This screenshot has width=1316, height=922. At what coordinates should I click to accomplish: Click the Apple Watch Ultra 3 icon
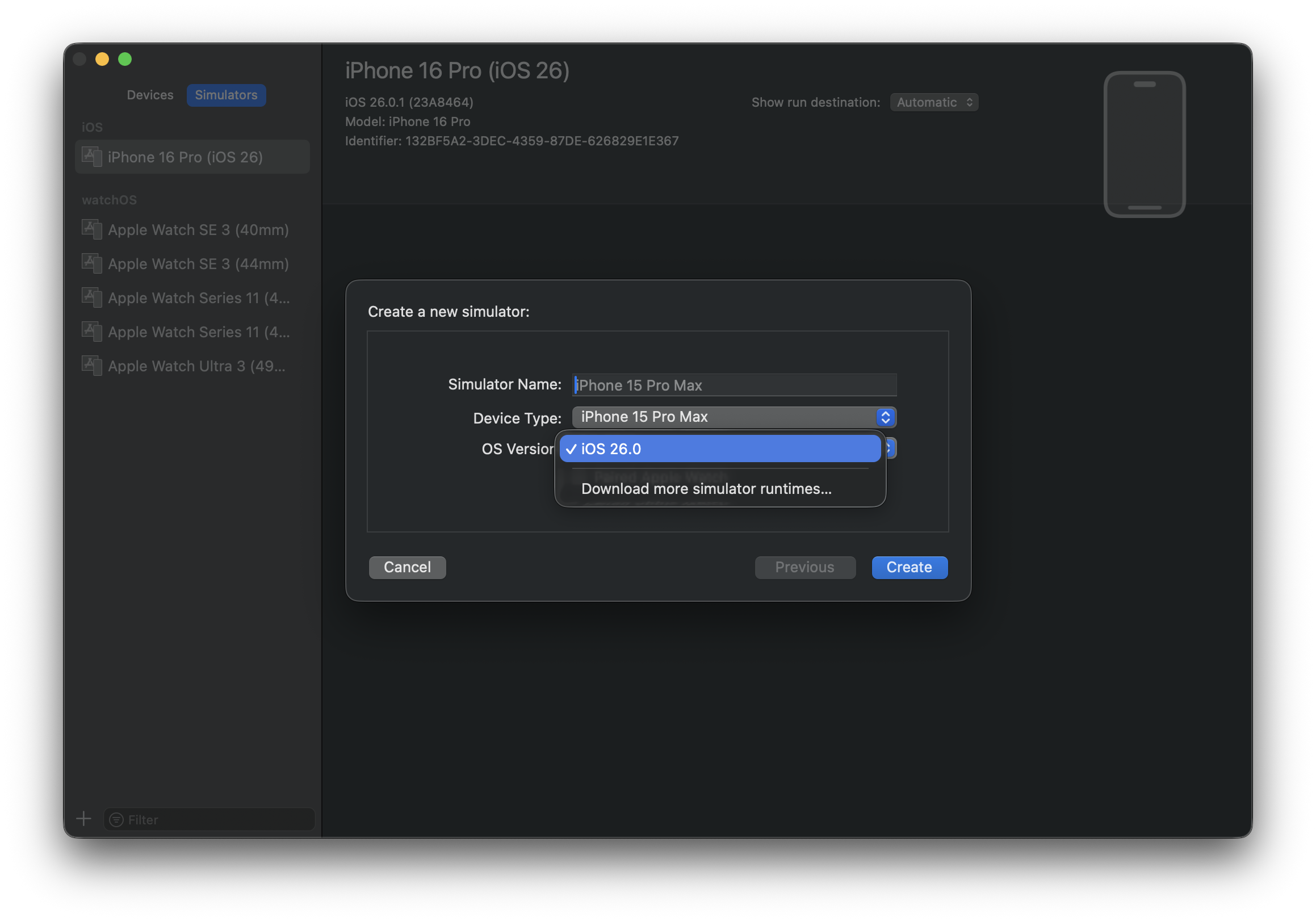click(x=92, y=366)
